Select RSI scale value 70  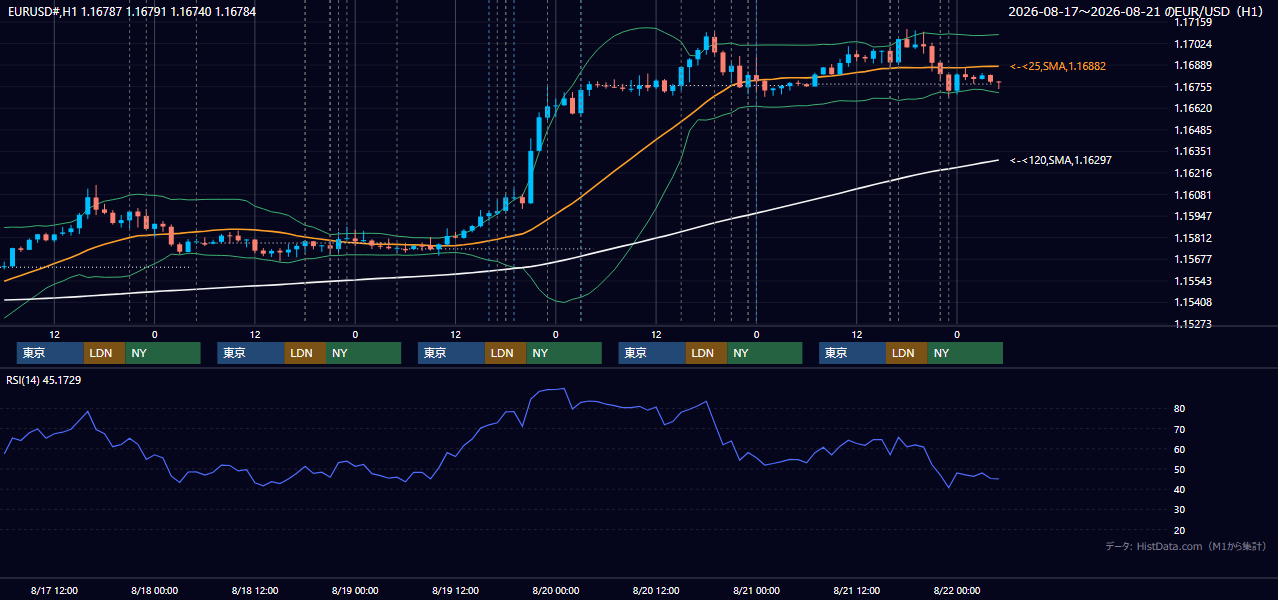(x=1180, y=429)
